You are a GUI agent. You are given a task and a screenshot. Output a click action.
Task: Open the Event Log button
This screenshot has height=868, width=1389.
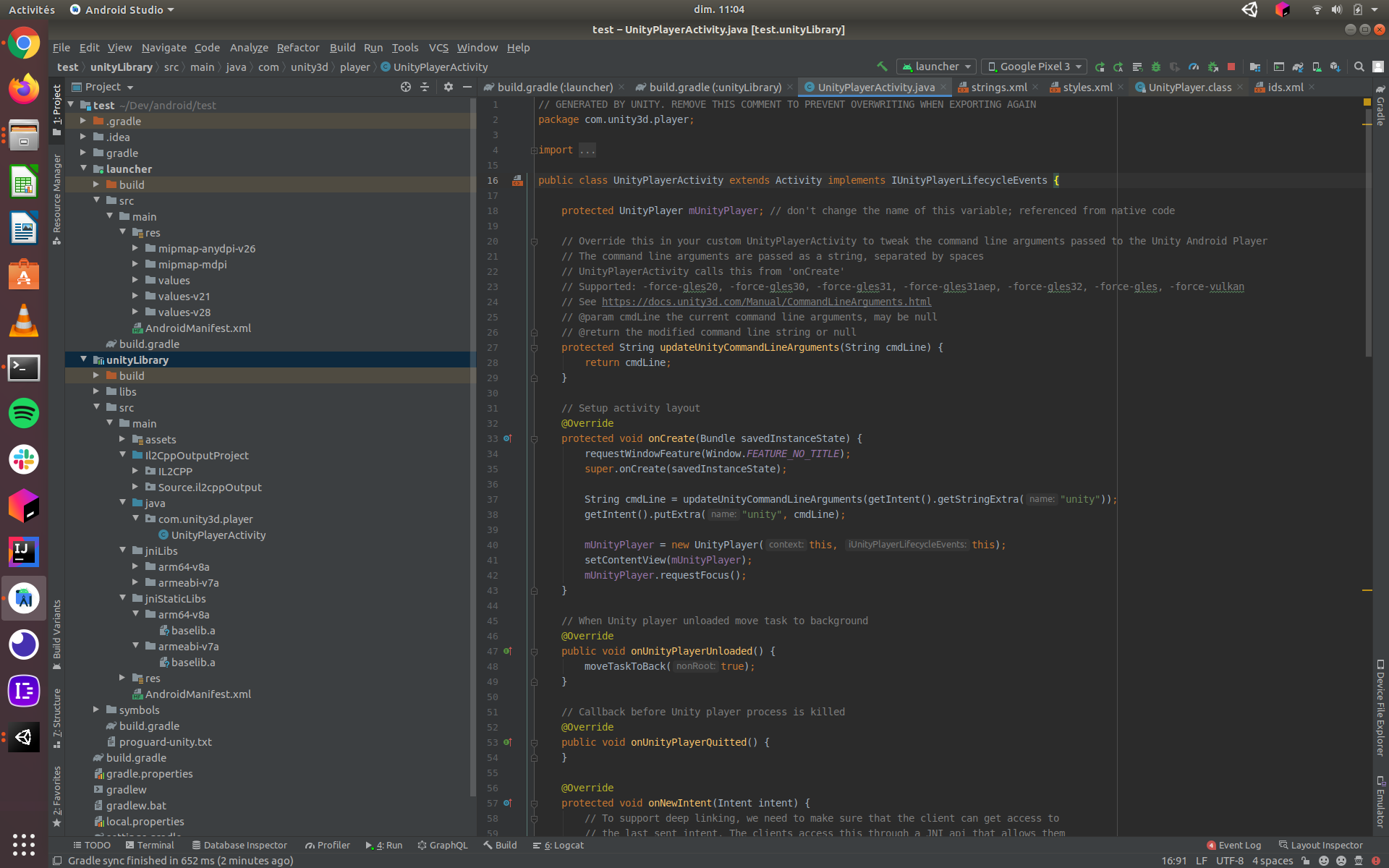(x=1234, y=845)
